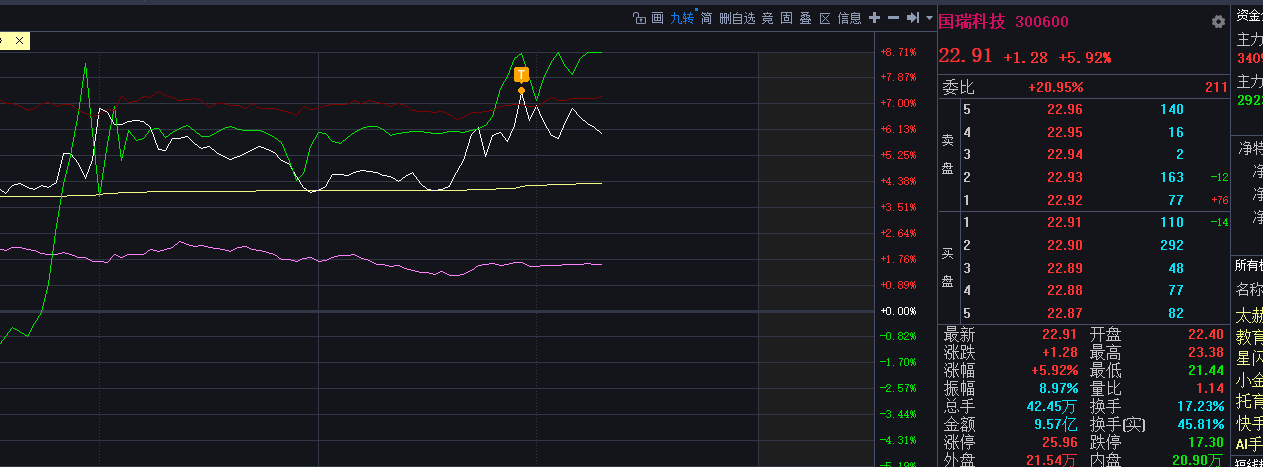The image size is (1263, 467).
Task: Click the 总手 value 42.45万
Action: tap(1054, 407)
